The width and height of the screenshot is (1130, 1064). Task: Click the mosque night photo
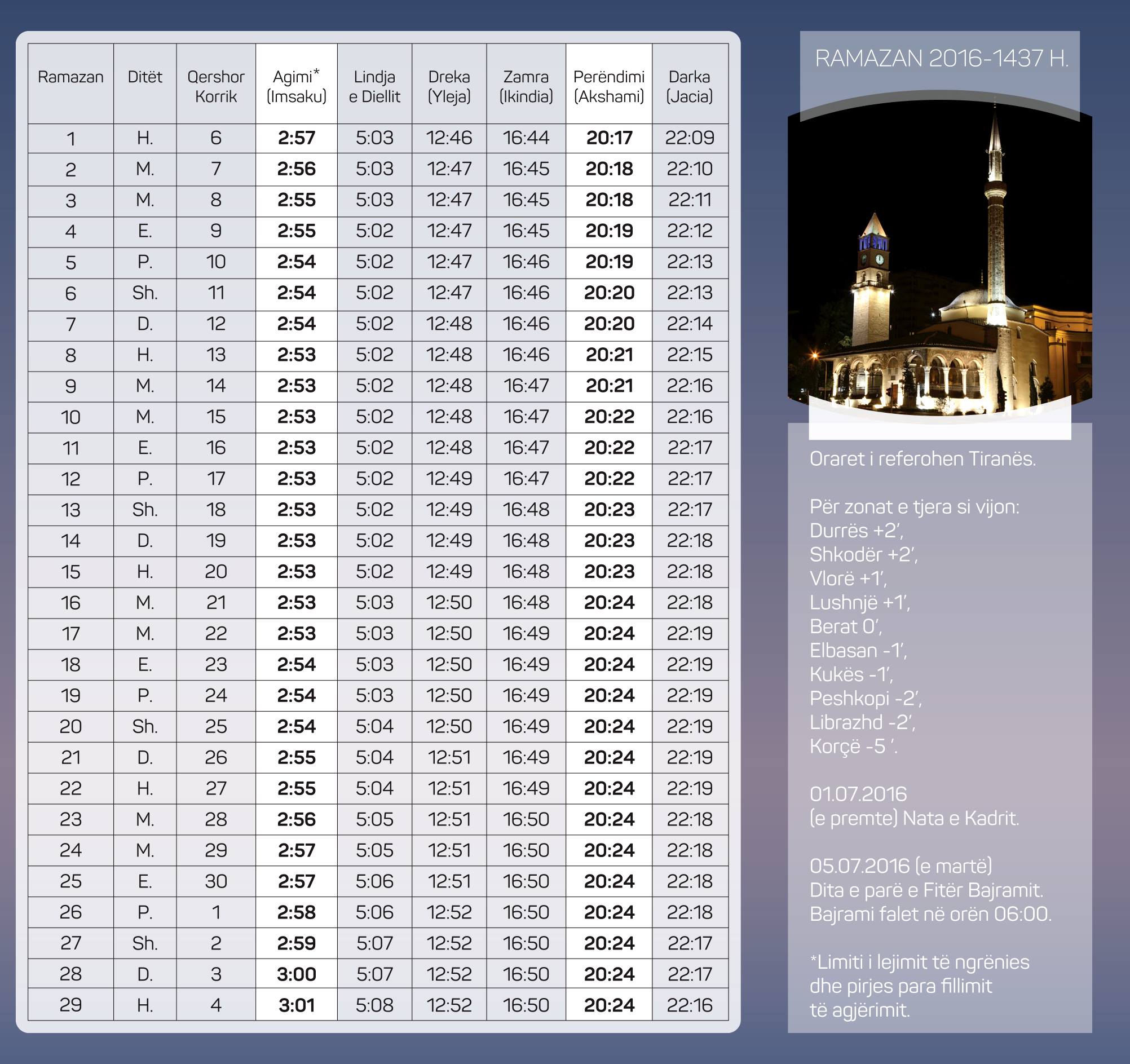[939, 262]
